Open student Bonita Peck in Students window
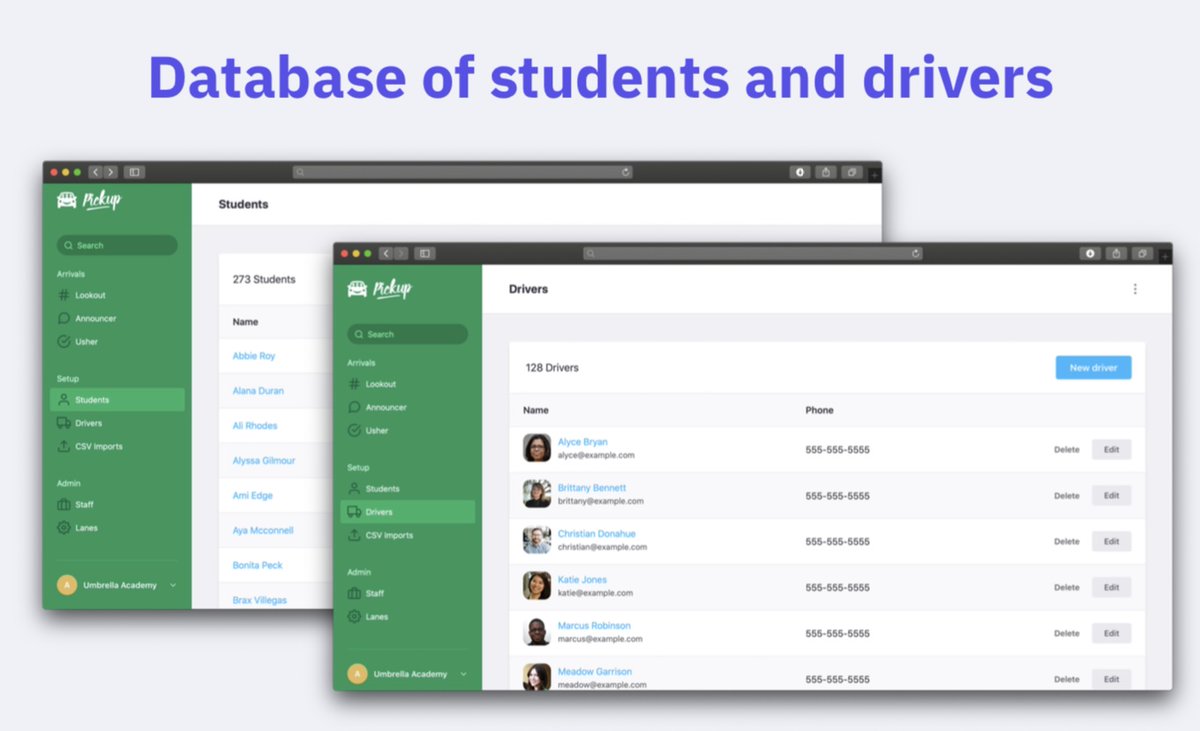This screenshot has width=1200, height=731. pyautogui.click(x=258, y=565)
